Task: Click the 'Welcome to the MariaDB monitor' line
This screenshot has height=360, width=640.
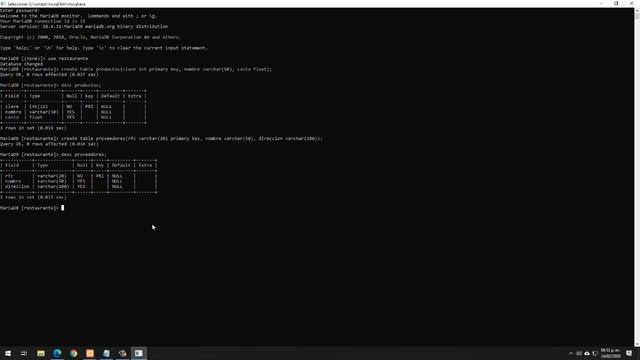Action: click(78, 16)
